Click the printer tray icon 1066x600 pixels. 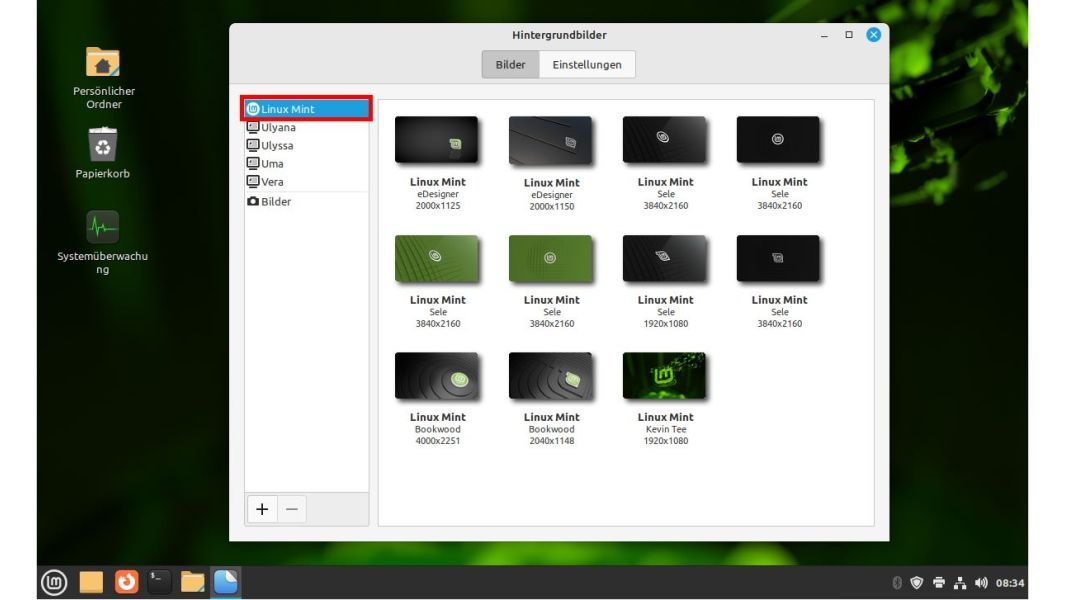938,582
